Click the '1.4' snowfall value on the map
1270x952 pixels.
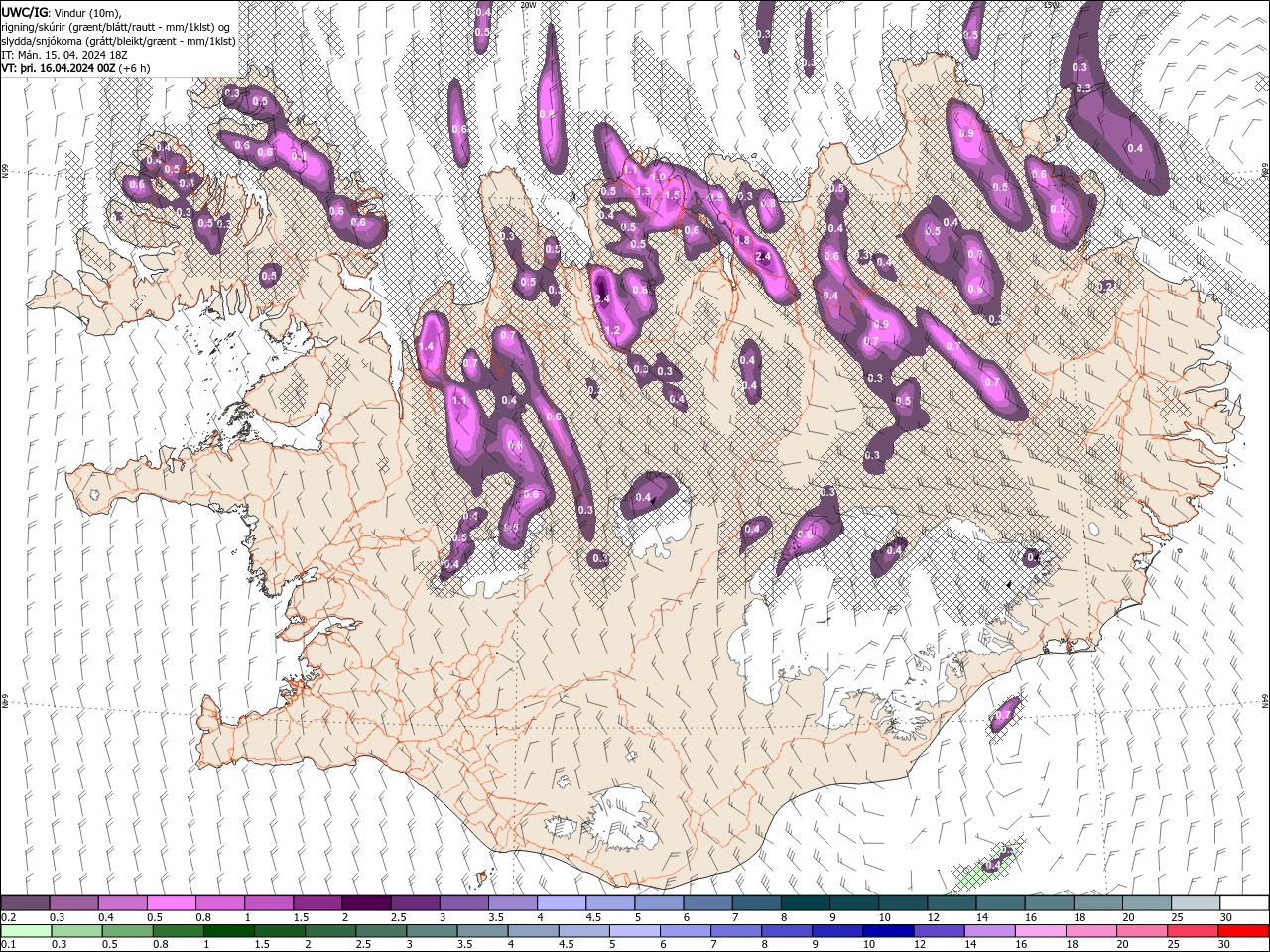(x=428, y=347)
